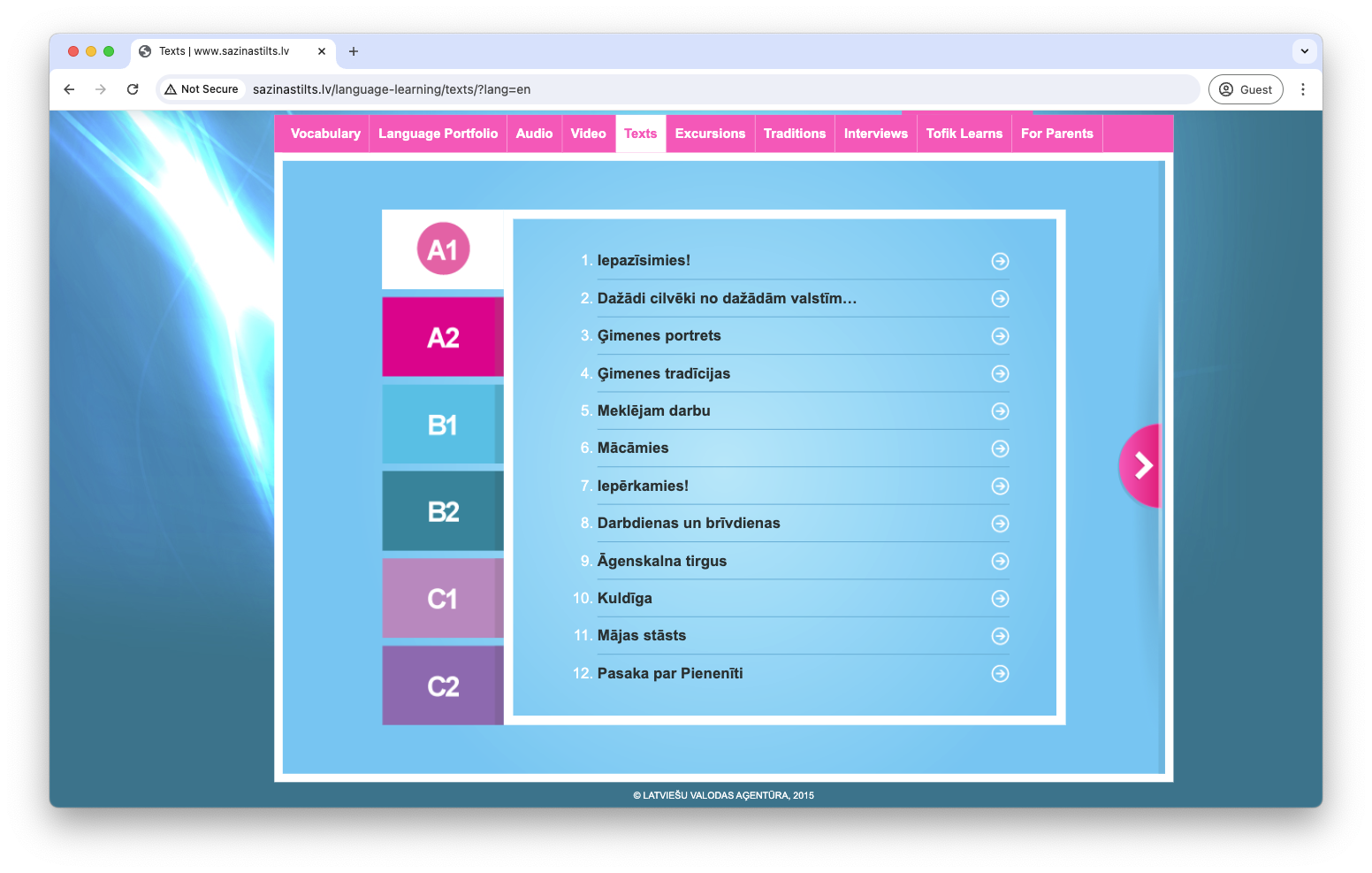Expand the tab search dropdown arrow

click(1304, 51)
